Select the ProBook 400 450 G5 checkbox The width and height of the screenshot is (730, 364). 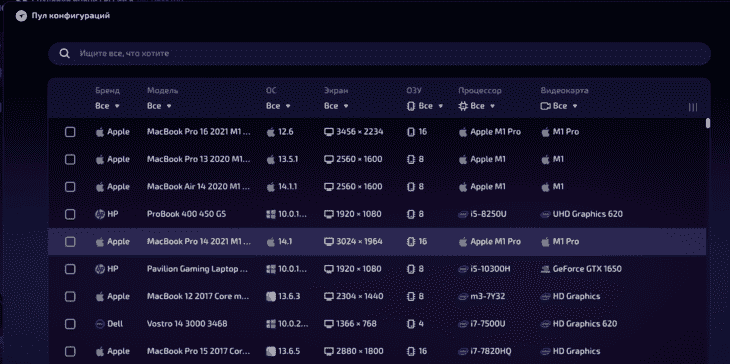[70, 214]
